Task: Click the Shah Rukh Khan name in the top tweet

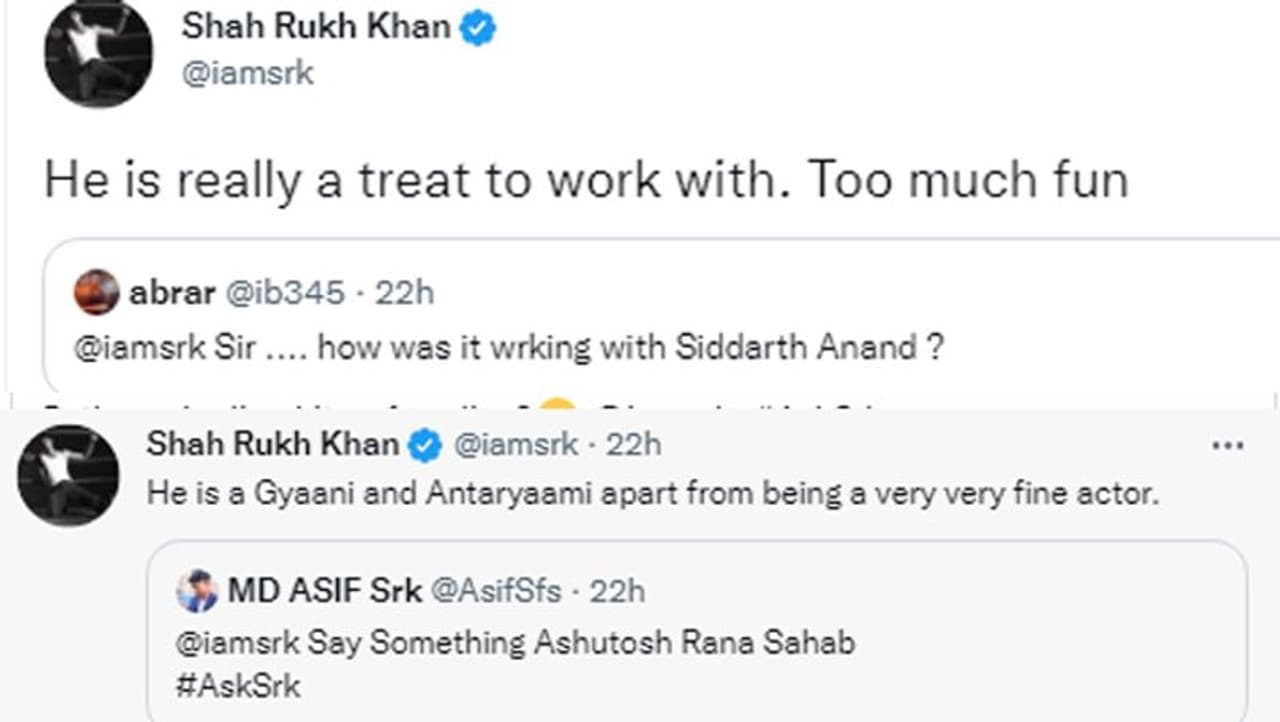Action: (316, 27)
